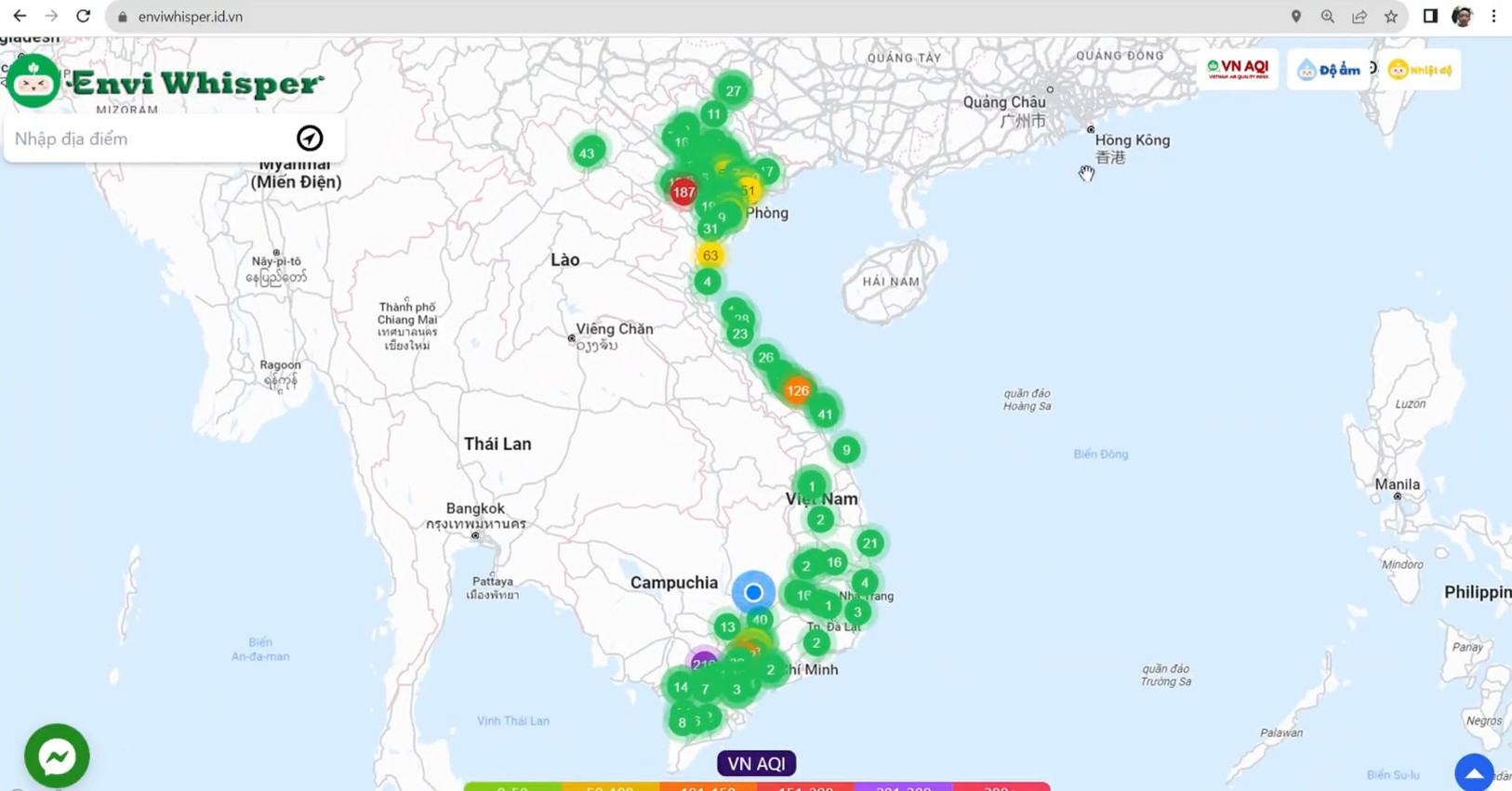This screenshot has width=1512, height=791.
Task: Select the yellow 63 AQI marker
Action: coord(710,256)
